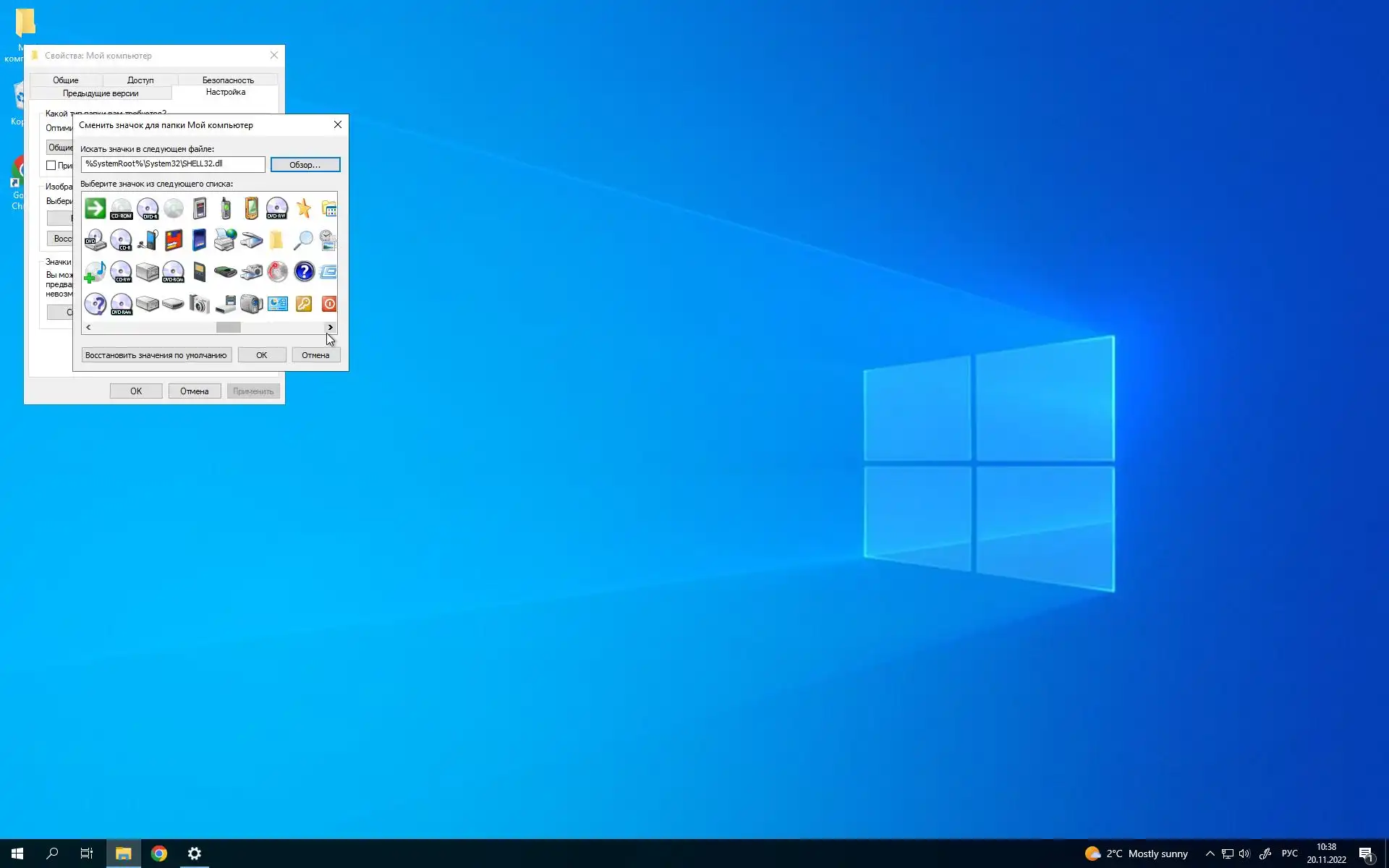Open the Предыдущие версии tab
Viewport: 1389px width, 868px height.
coord(101,93)
